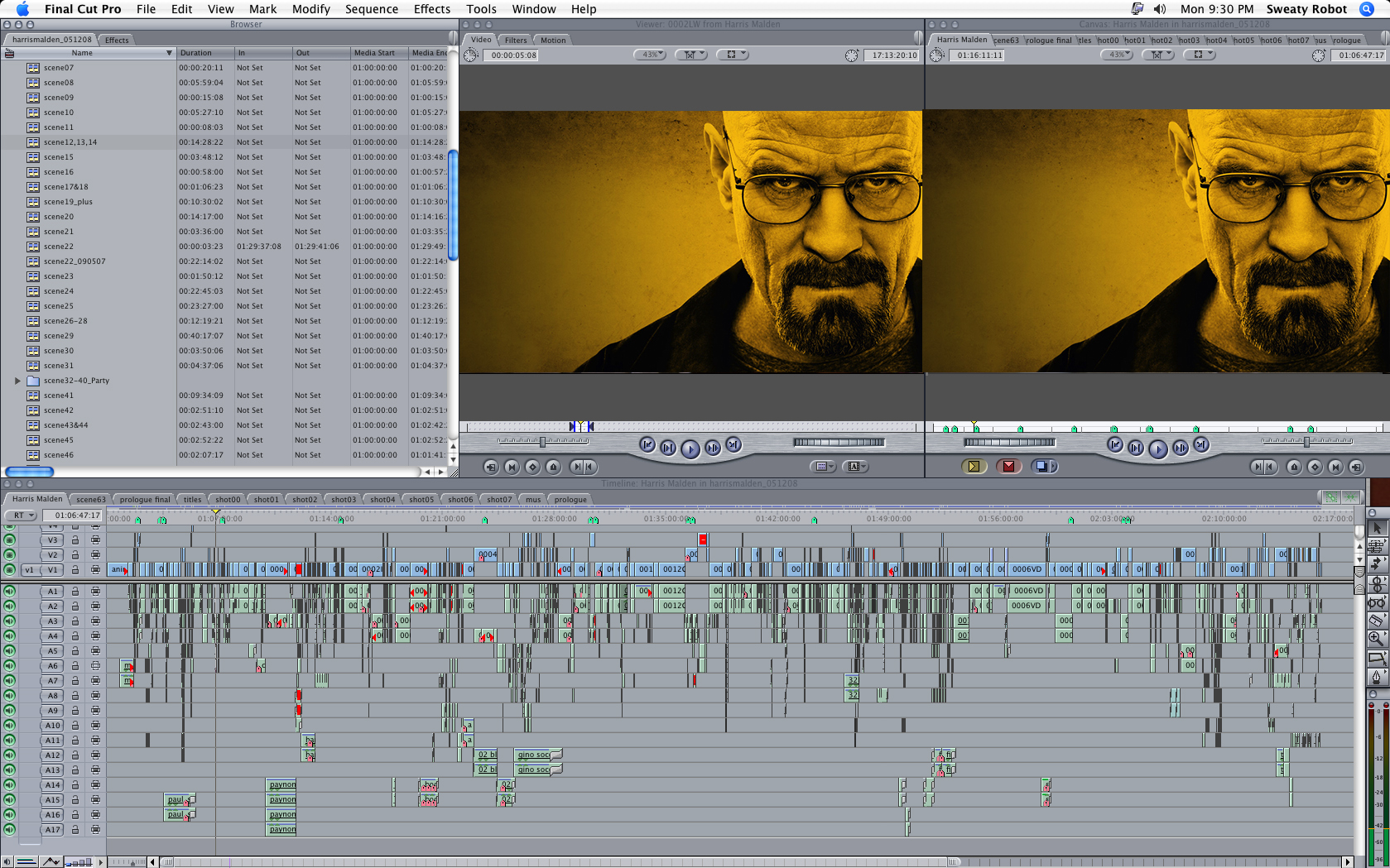Open Spotlight search in menu bar
The height and width of the screenshot is (868, 1390).
pyautogui.click(x=1367, y=9)
